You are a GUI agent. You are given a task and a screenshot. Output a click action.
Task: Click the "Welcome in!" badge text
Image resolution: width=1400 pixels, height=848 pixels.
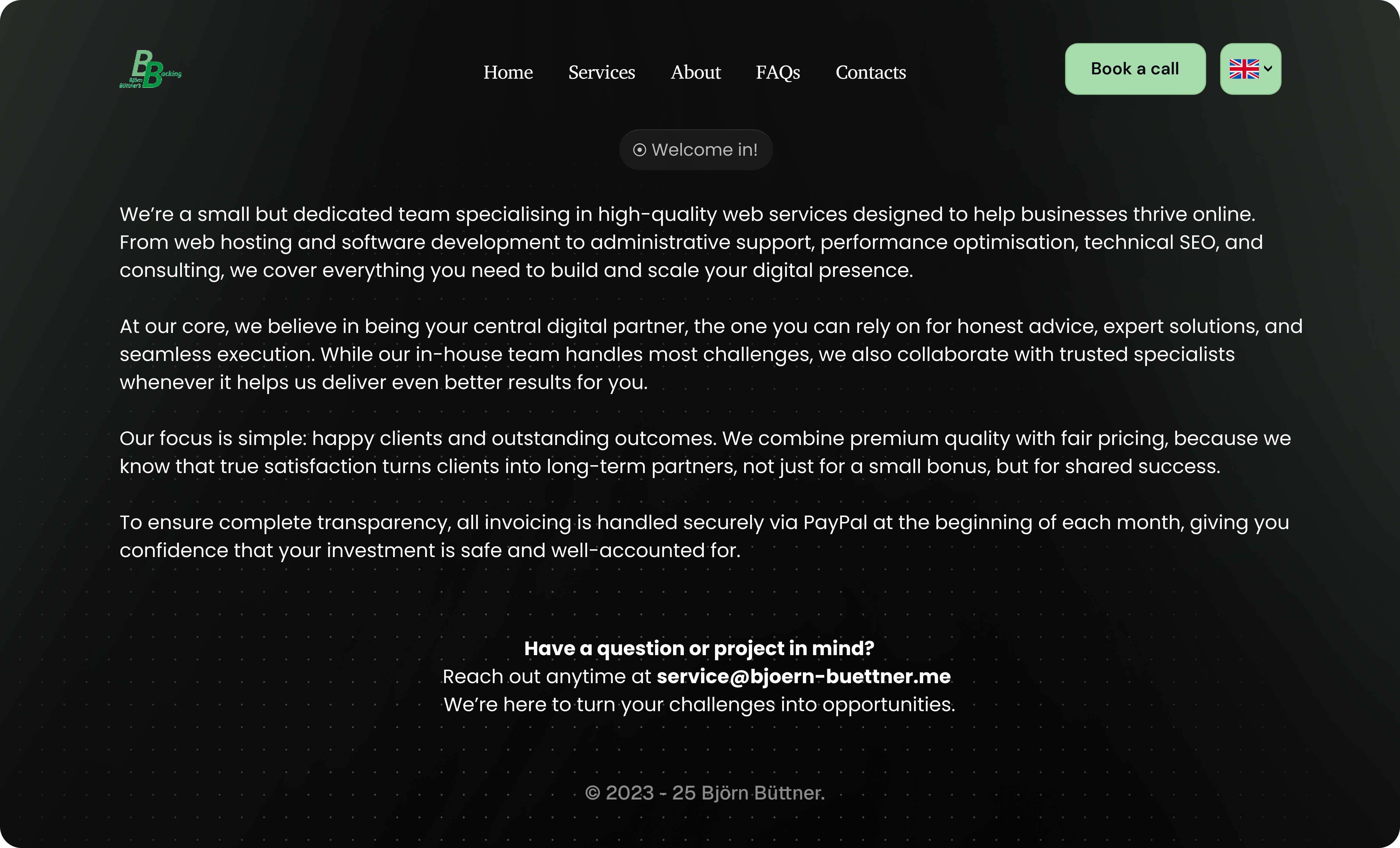[704, 150]
